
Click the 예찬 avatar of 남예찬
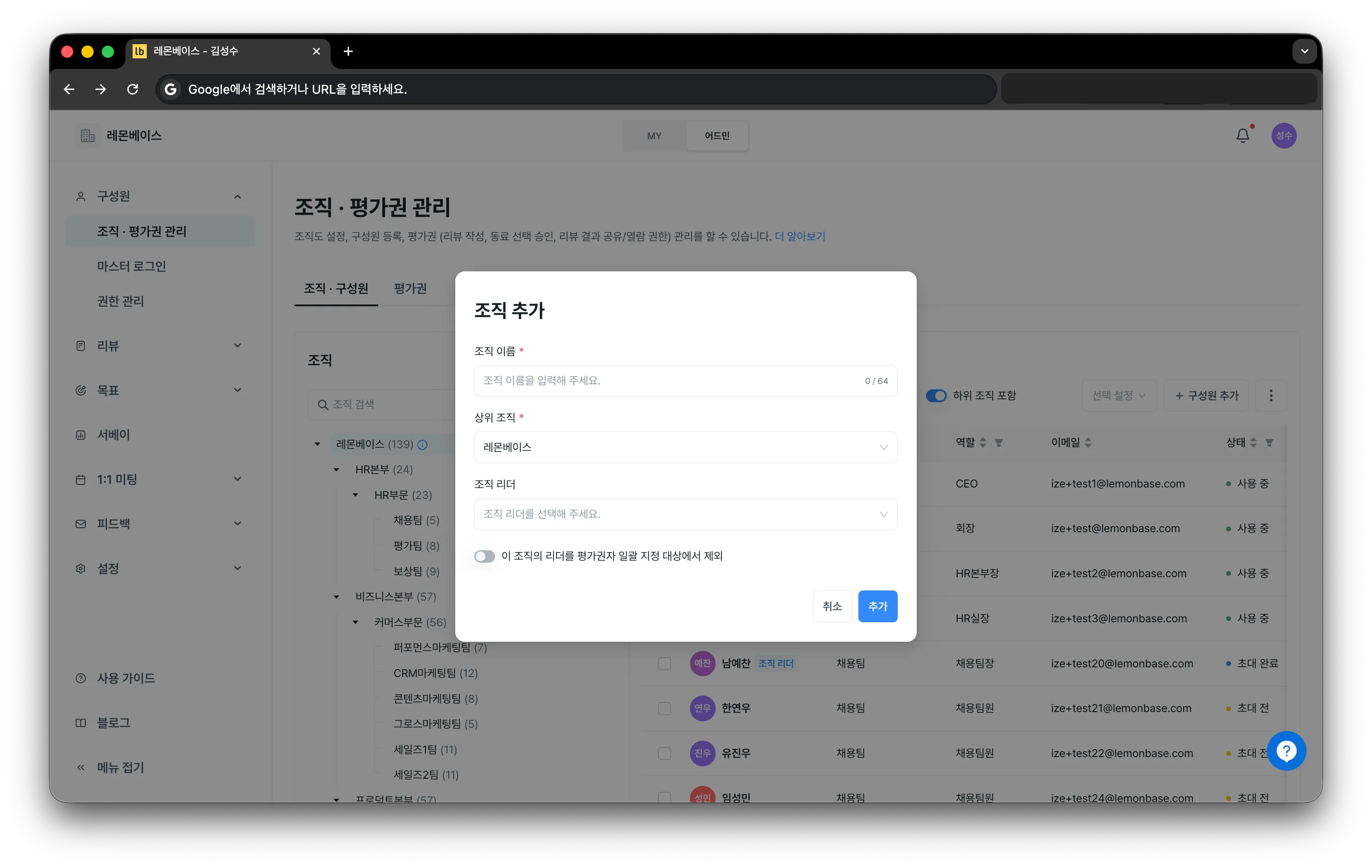coord(702,663)
